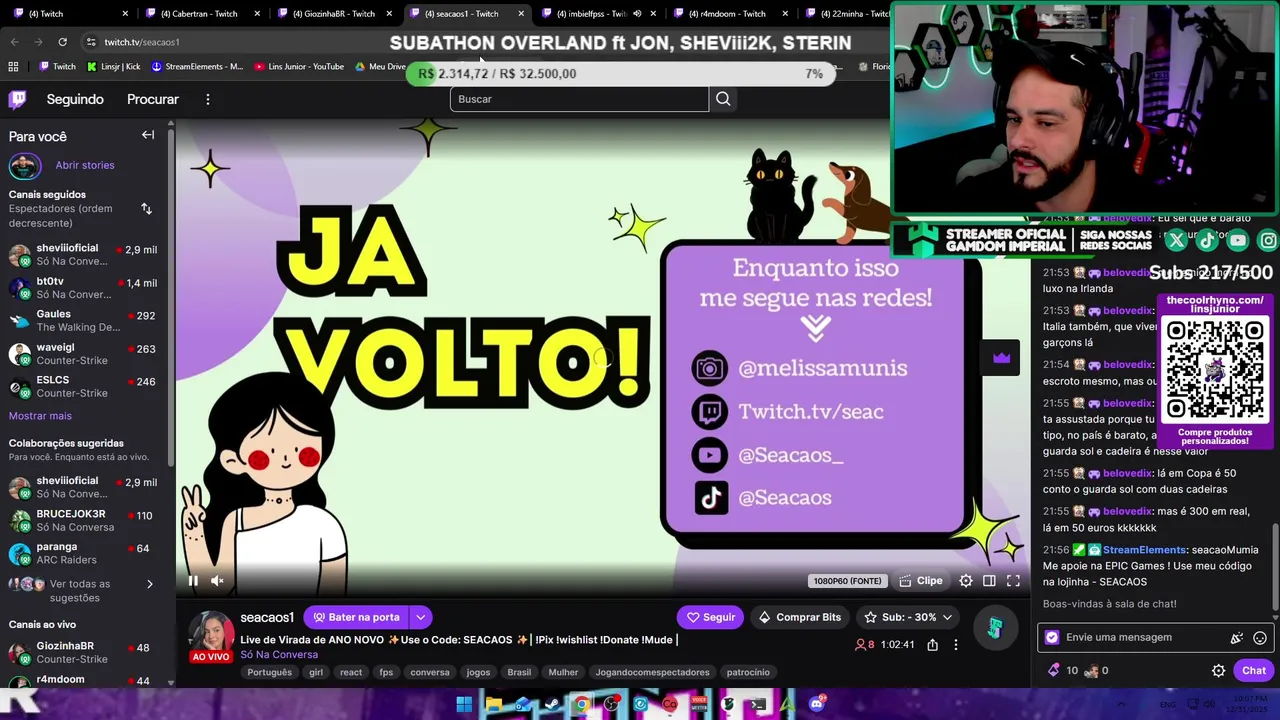Collapse the Para você sidebar
The width and height of the screenshot is (1280, 720).
[x=148, y=135]
